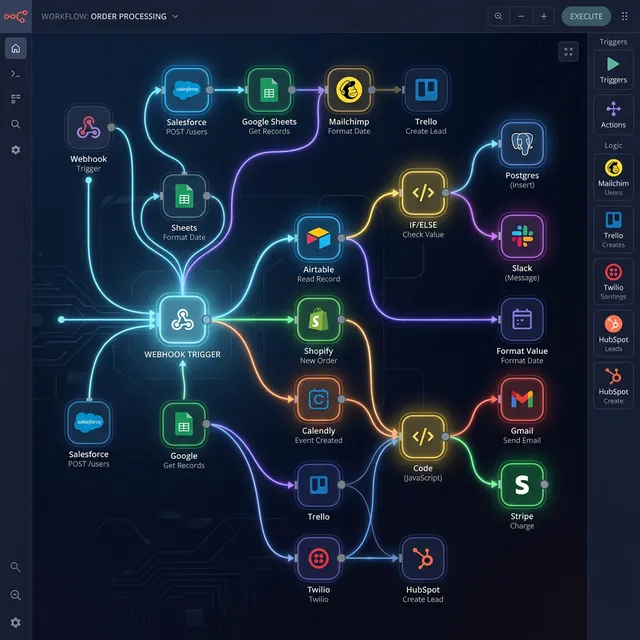Pick Mailchimp from the right palette
640x640 pixels.
click(x=613, y=177)
